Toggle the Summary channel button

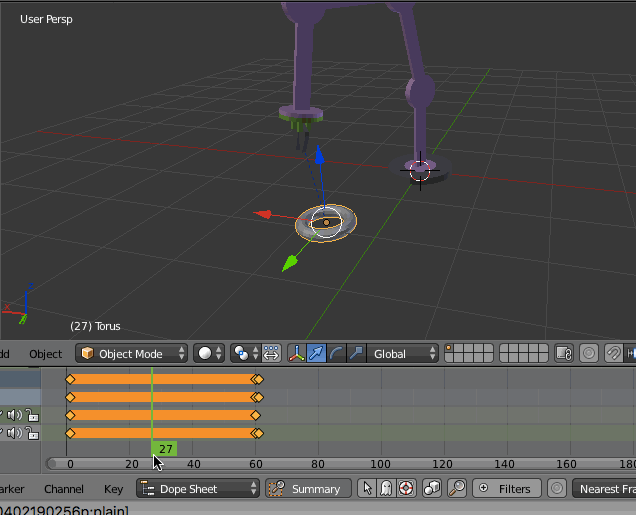coord(308,488)
